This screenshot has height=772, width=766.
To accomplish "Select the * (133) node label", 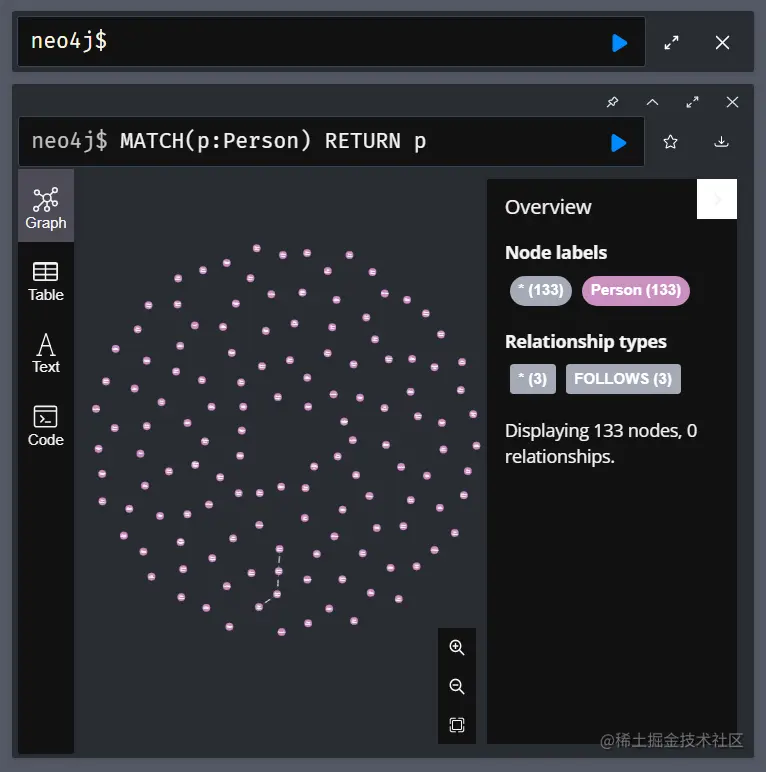I will pyautogui.click(x=541, y=290).
